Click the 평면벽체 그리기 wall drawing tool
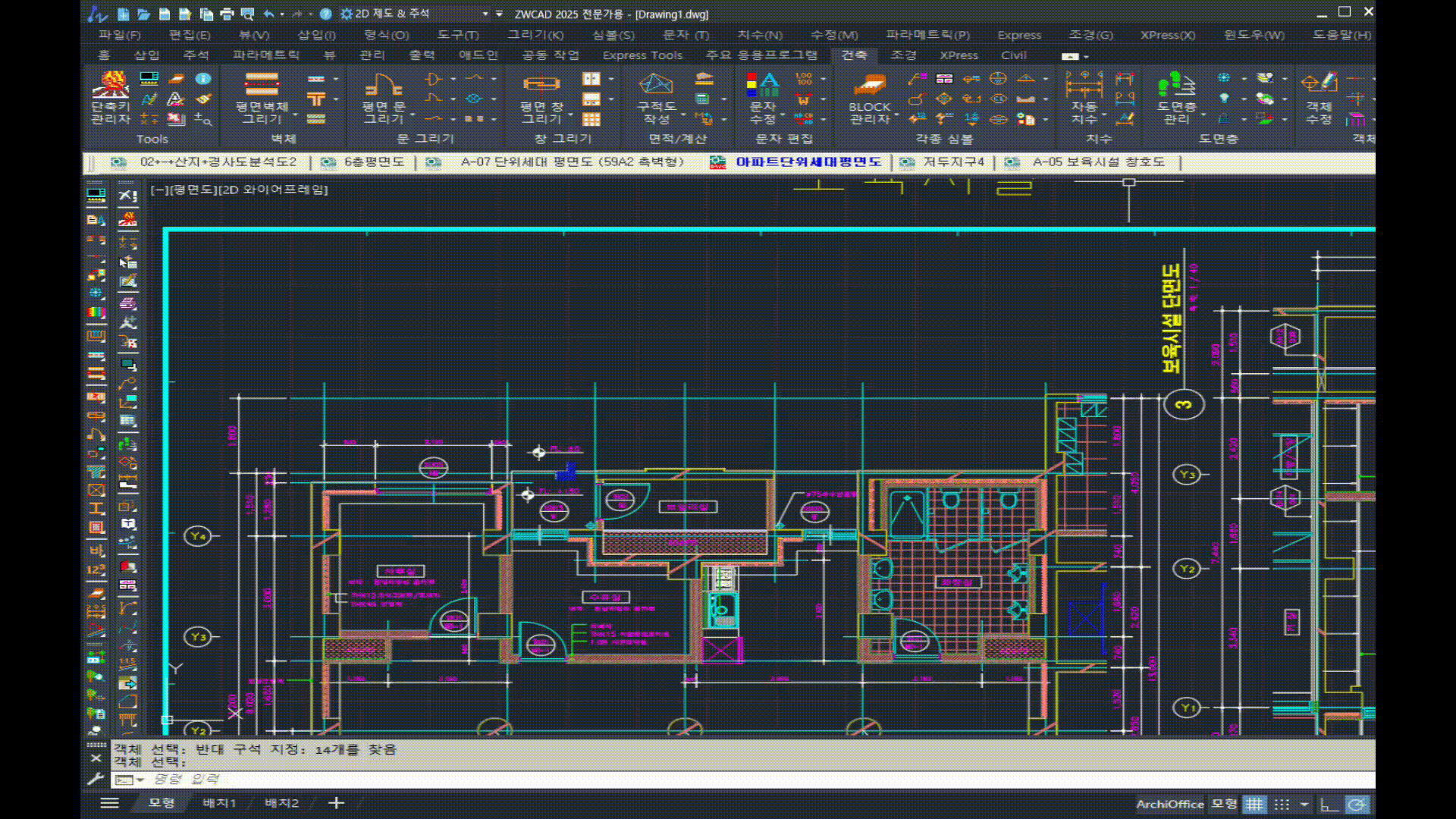This screenshot has width=1456, height=819. pyautogui.click(x=262, y=99)
